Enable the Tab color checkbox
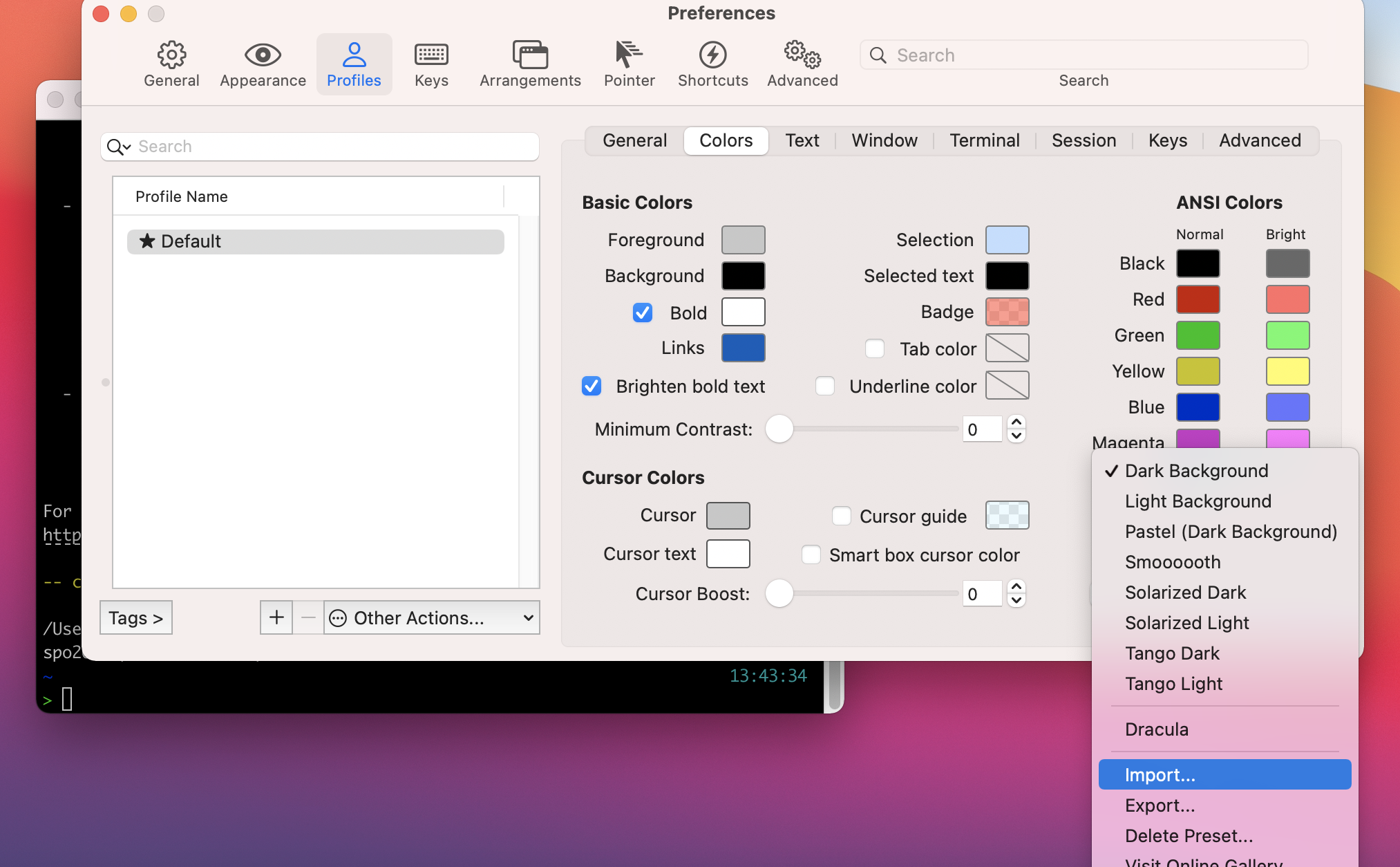The width and height of the screenshot is (1400, 867). click(875, 348)
